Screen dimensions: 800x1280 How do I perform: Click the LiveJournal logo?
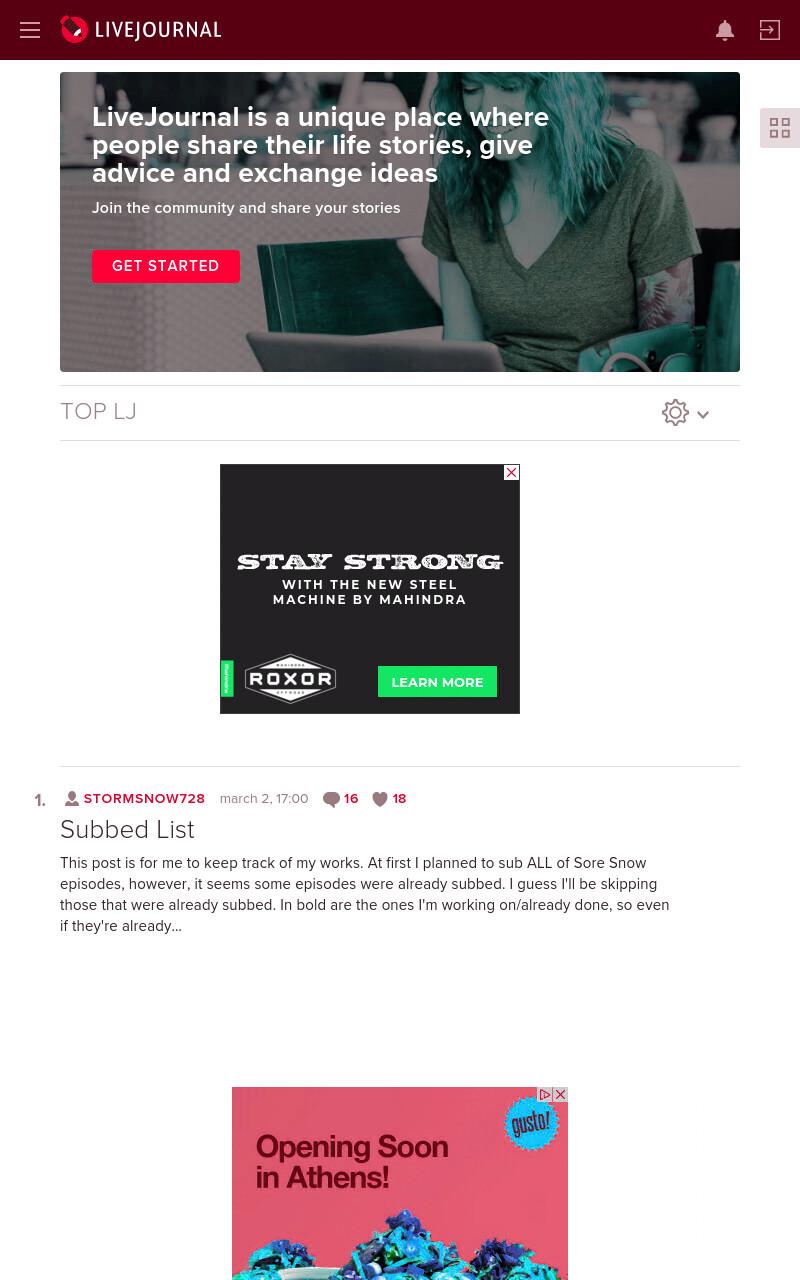click(140, 30)
